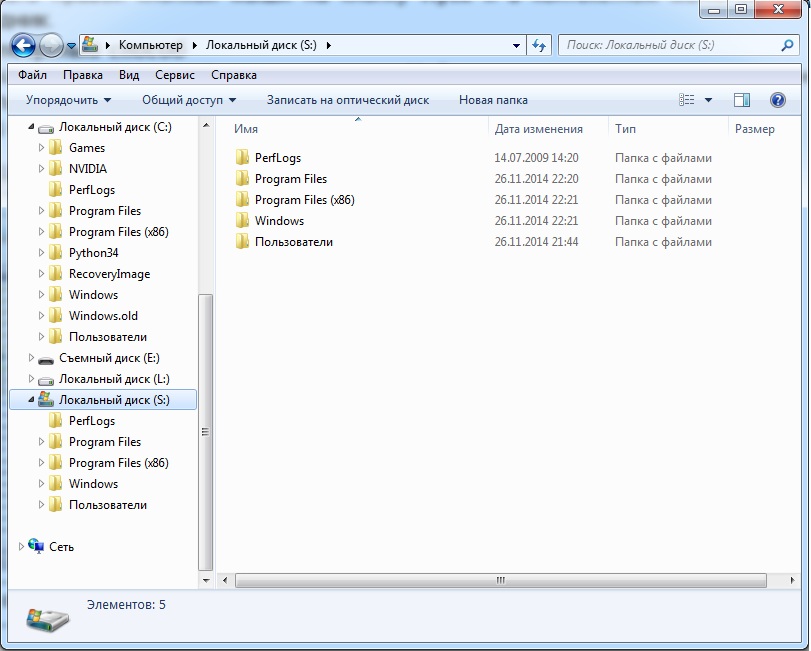Expand the Python34 folder in the tree
This screenshot has height=651, width=811.
(x=41, y=253)
